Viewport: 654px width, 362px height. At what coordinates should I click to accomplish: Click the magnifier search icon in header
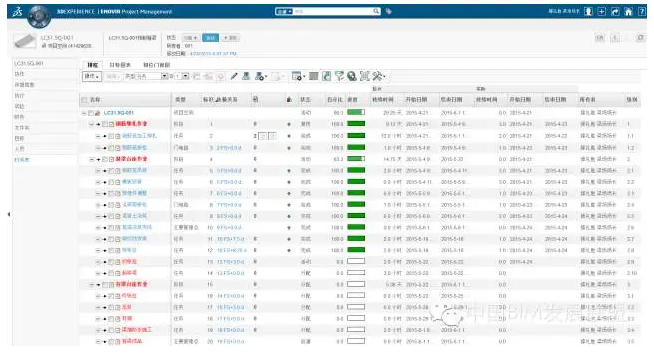pyautogui.click(x=376, y=11)
